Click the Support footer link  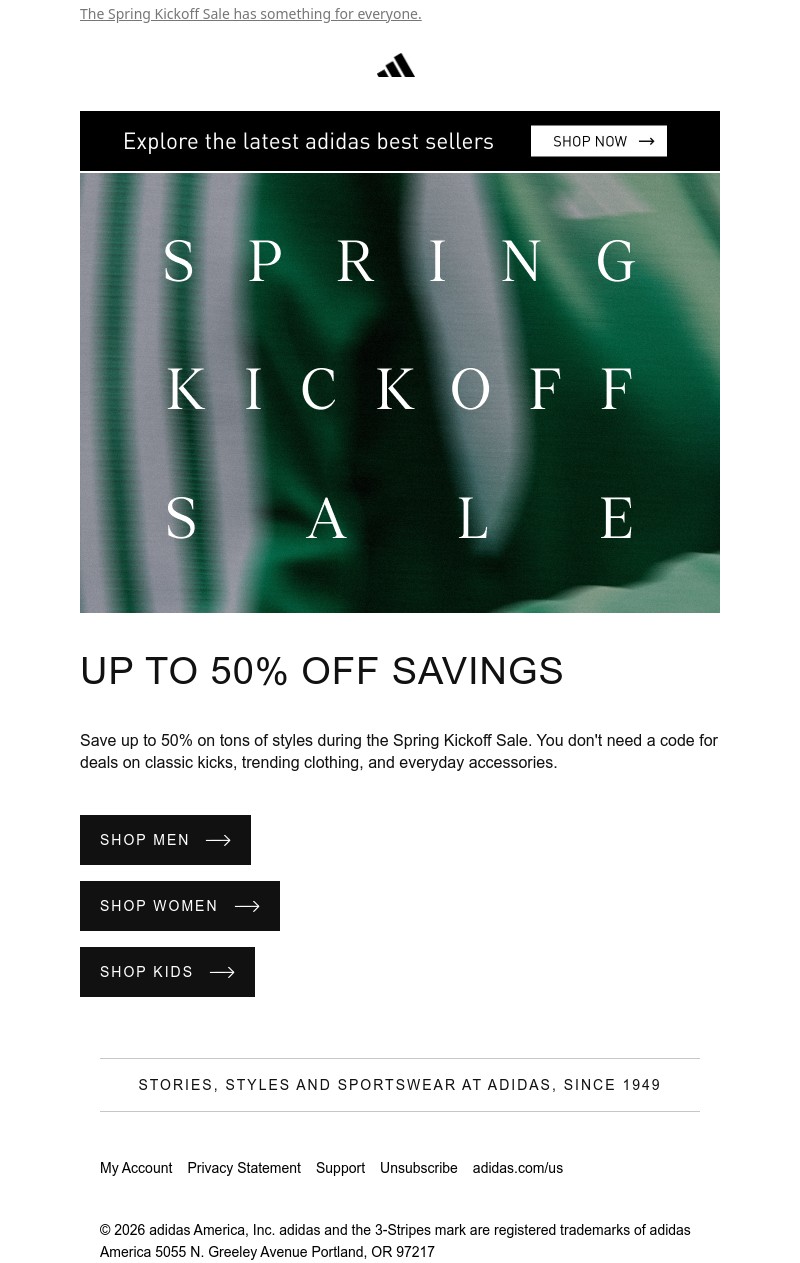(x=340, y=1168)
